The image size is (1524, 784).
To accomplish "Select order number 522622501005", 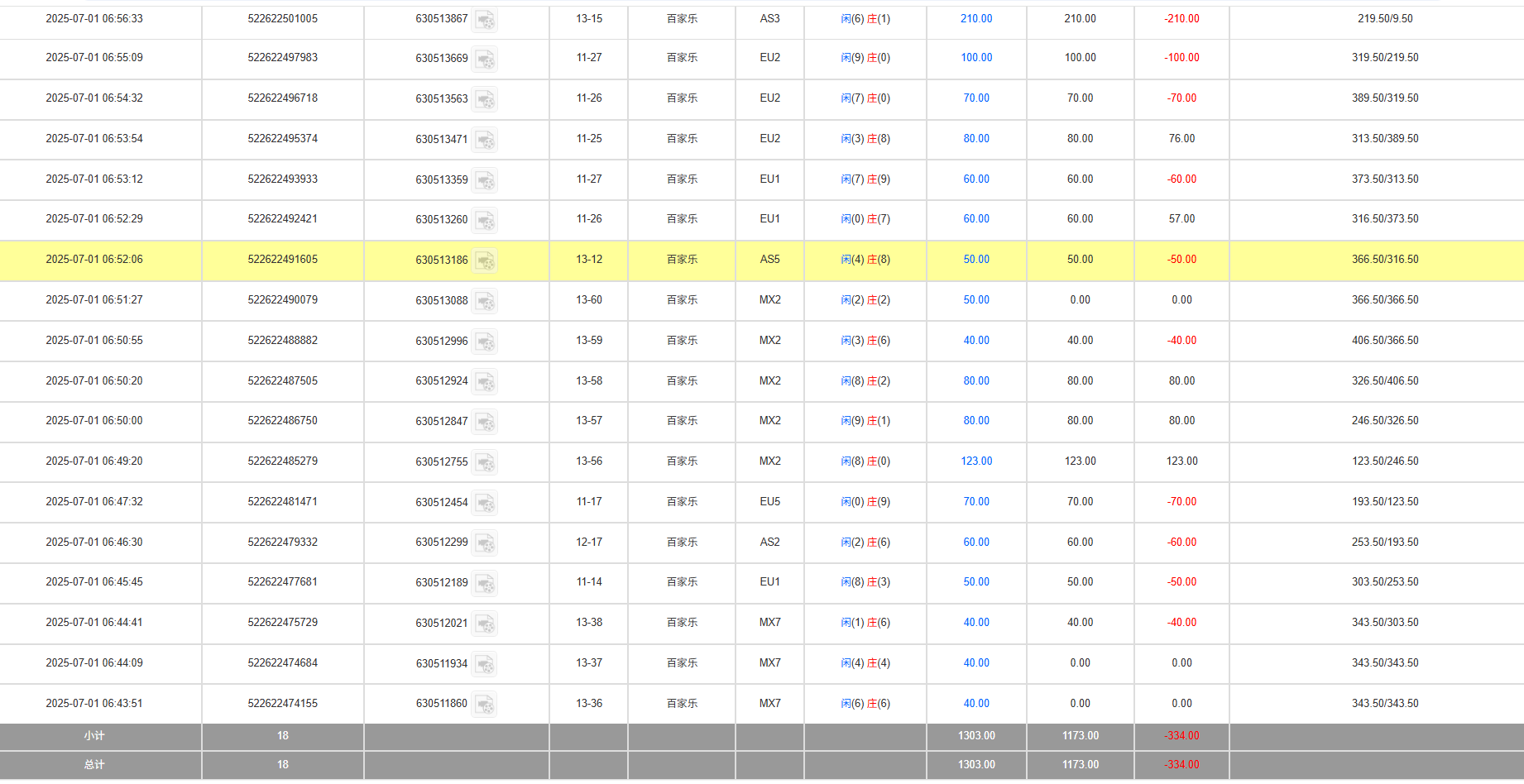I will (x=282, y=18).
